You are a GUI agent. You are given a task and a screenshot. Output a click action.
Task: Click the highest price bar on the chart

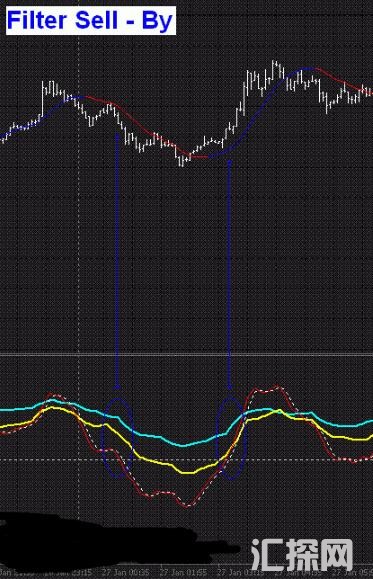[274, 66]
